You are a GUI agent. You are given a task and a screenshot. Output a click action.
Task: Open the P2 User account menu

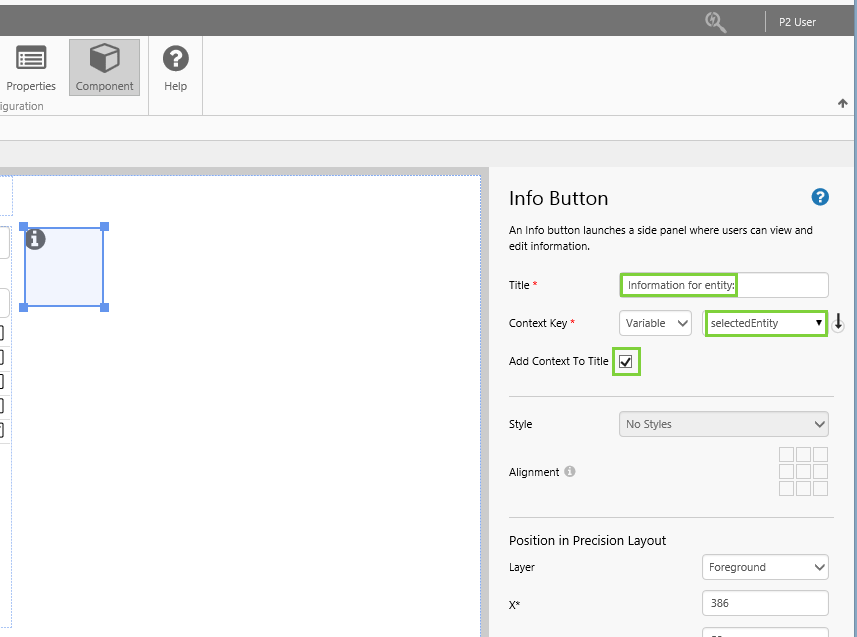pyautogui.click(x=797, y=22)
